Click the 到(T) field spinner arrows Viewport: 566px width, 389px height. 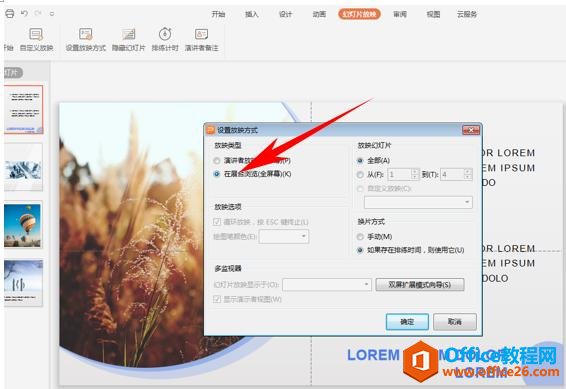point(468,175)
